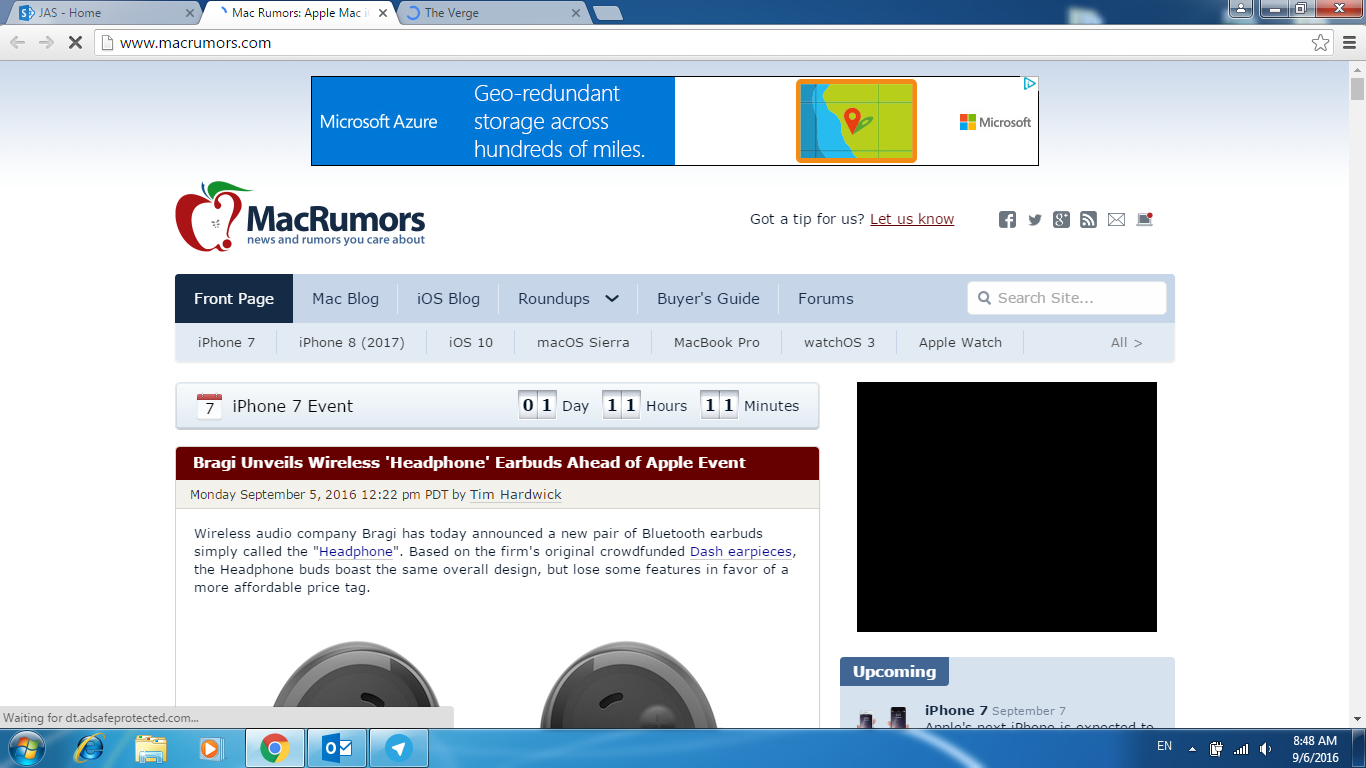Go to the Front Page section

tap(234, 298)
